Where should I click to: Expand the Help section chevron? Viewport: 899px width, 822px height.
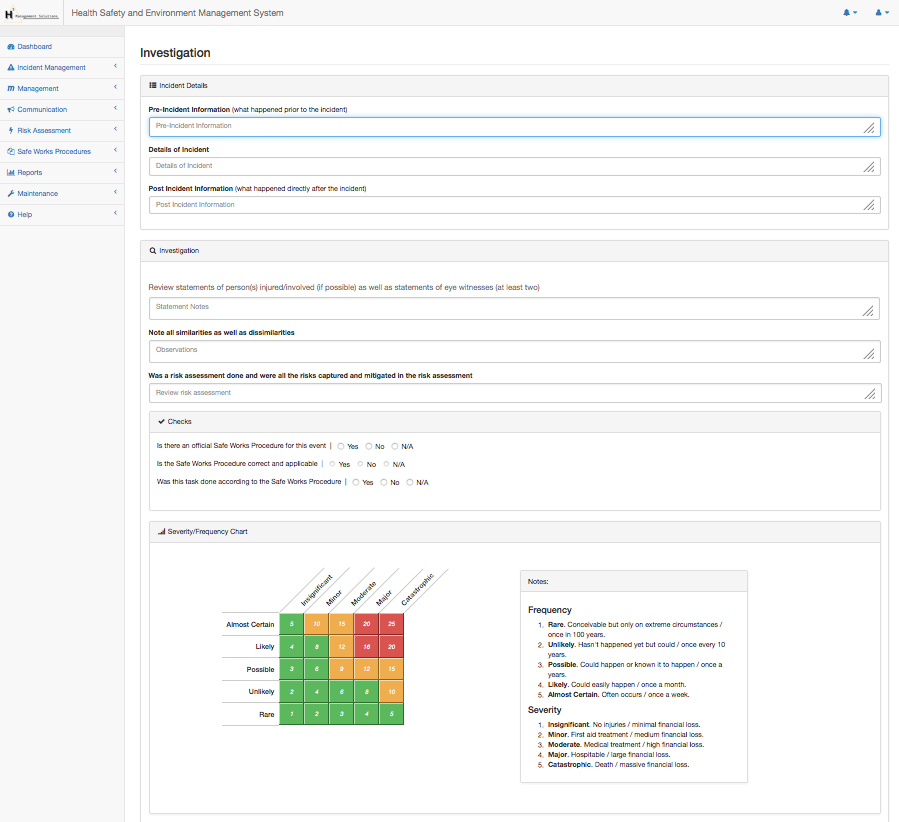click(115, 214)
